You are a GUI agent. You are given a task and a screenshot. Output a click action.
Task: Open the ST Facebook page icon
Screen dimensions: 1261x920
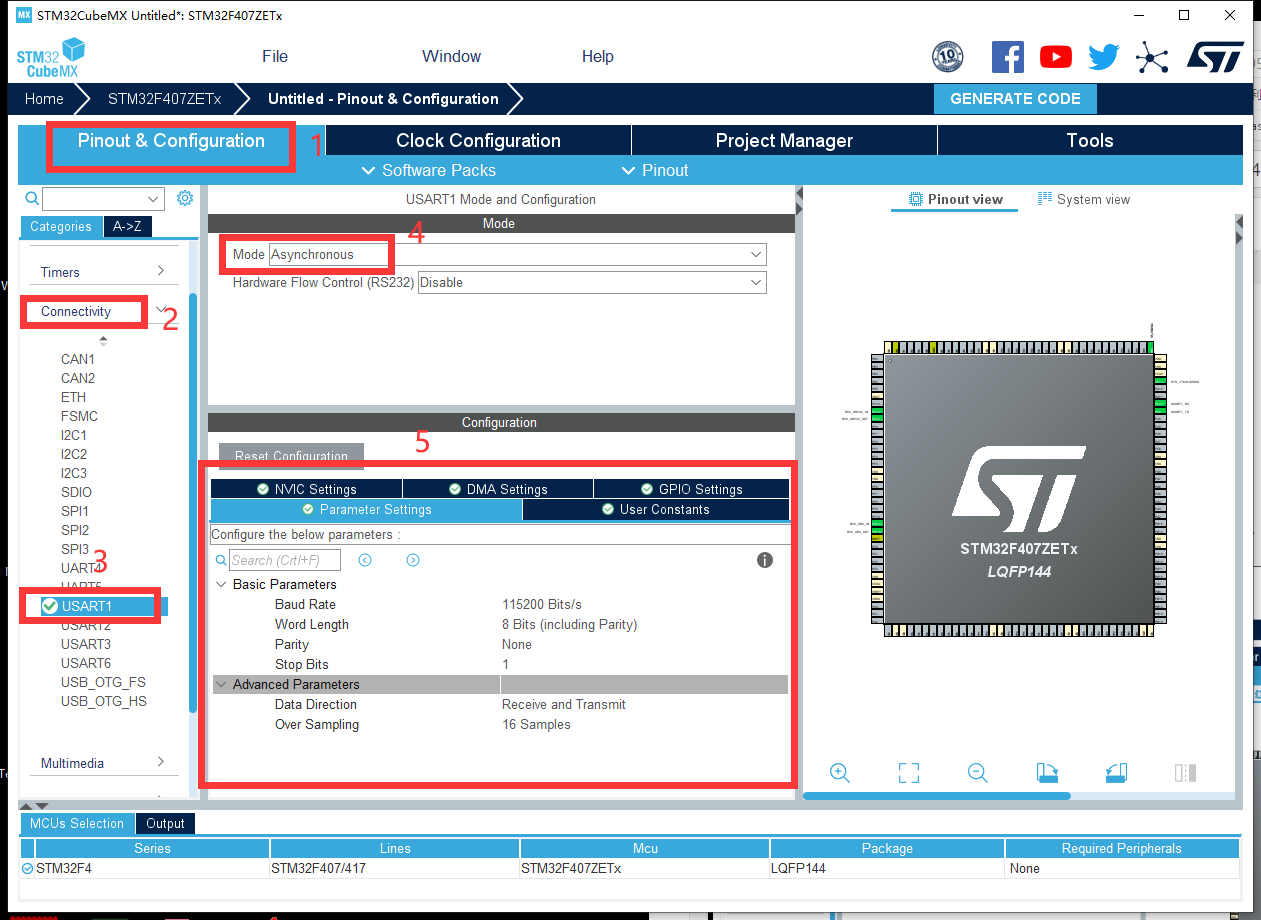(1007, 57)
